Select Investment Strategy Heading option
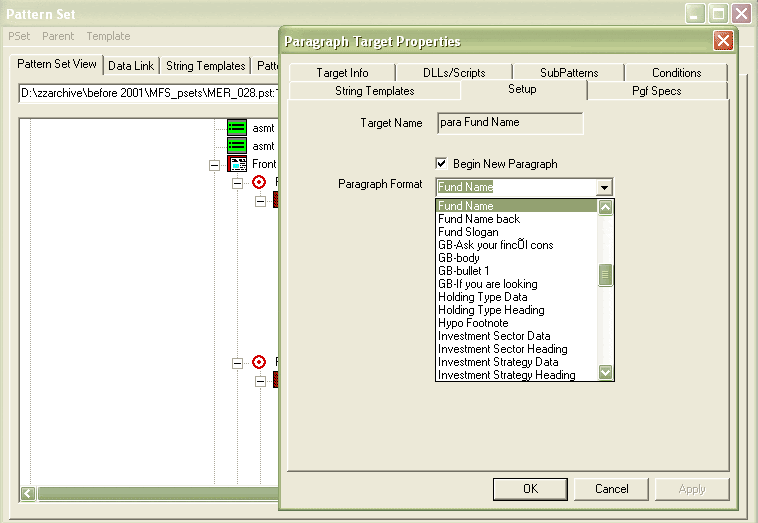 tap(517, 375)
